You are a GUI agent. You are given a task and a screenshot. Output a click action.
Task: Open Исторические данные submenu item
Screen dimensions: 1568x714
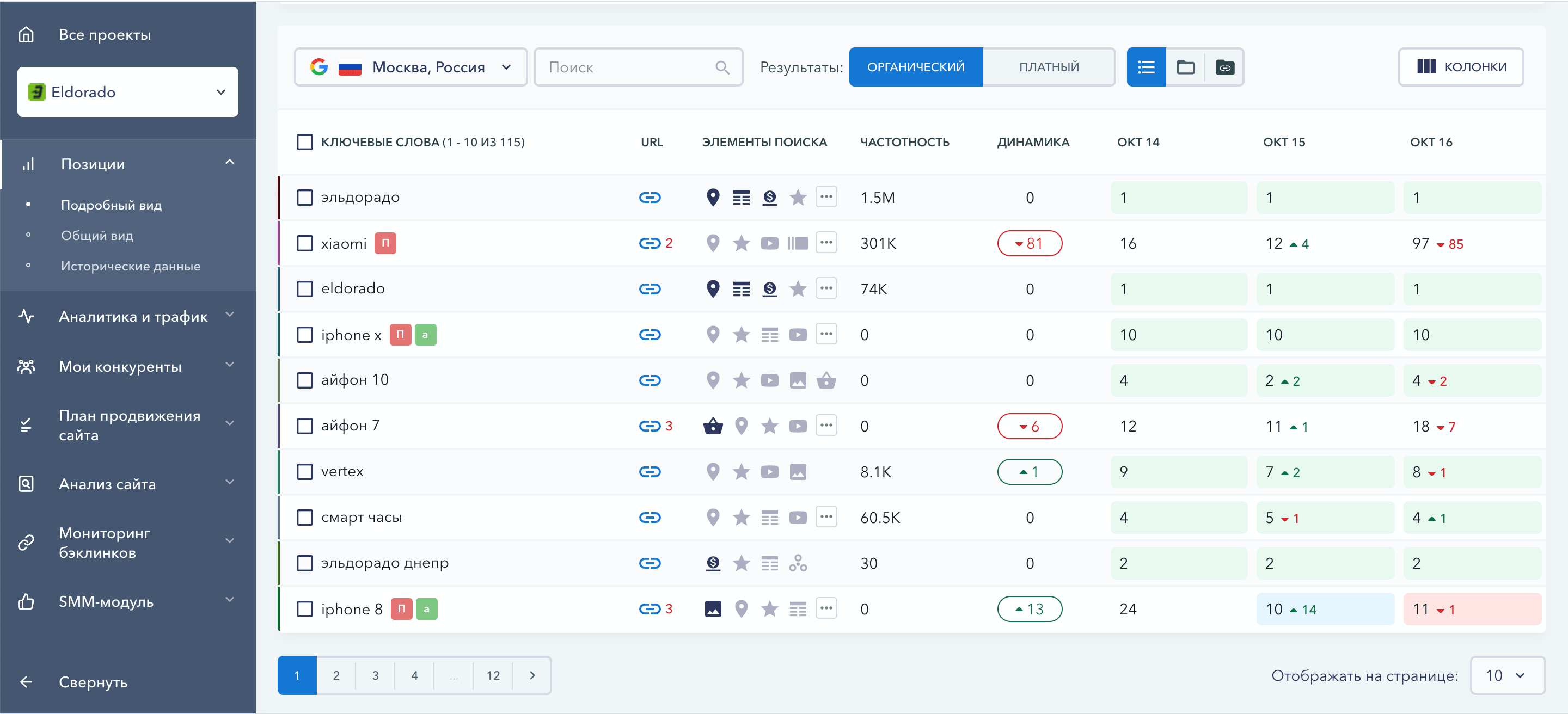tap(130, 266)
